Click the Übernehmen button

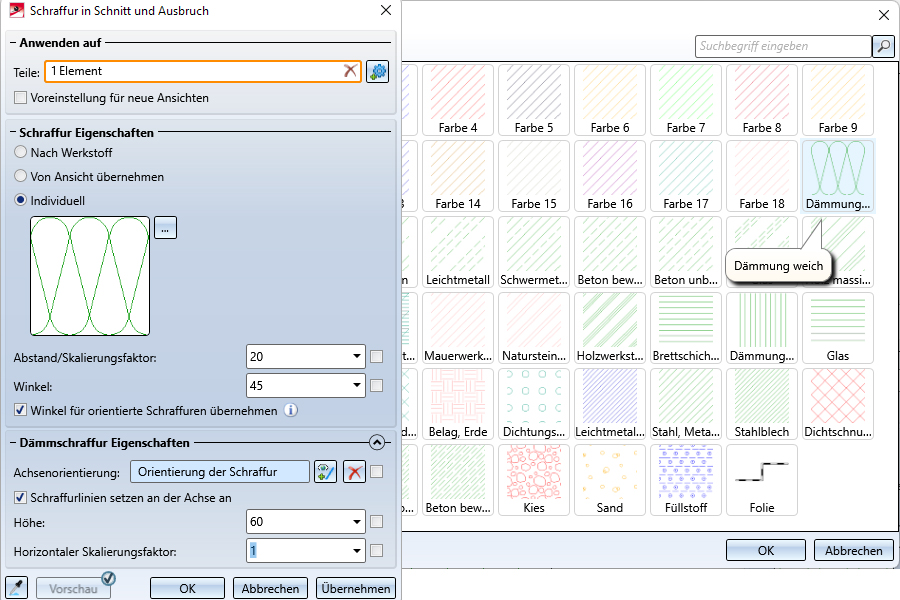(x=355, y=589)
